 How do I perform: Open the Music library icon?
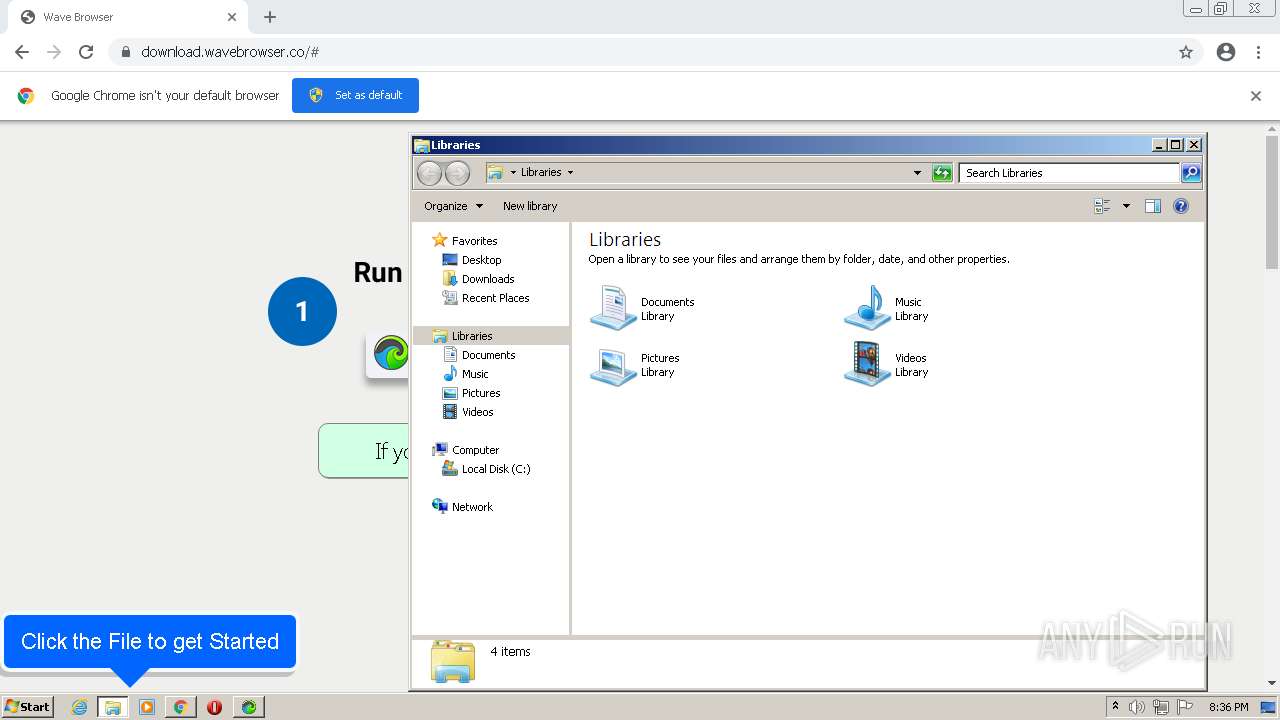pyautogui.click(x=867, y=308)
